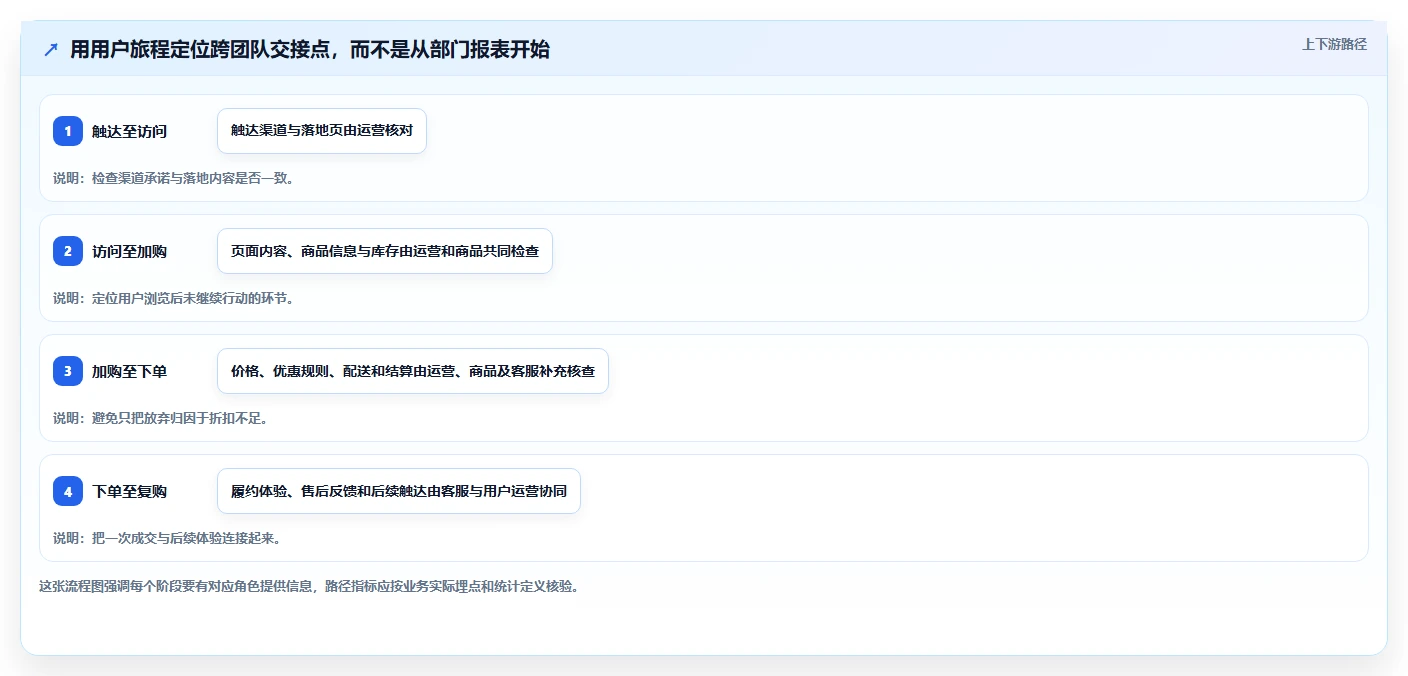Screen dimensions: 1408x676
Task: Click the 上下游路径 label
Action: coord(1334,44)
